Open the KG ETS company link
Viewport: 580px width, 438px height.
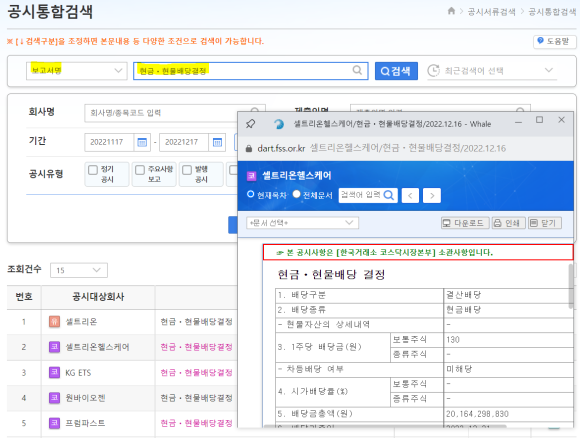78,373
